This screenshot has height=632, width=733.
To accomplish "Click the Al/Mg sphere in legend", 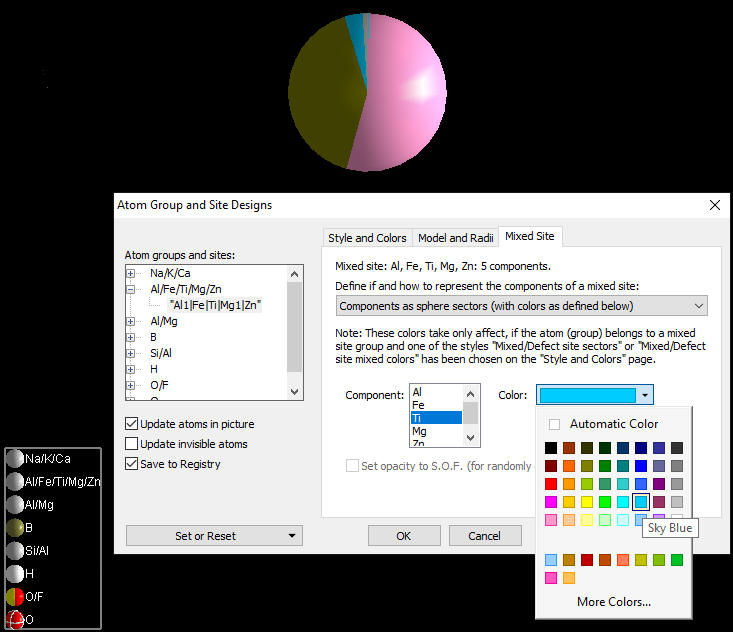I will pyautogui.click(x=15, y=505).
